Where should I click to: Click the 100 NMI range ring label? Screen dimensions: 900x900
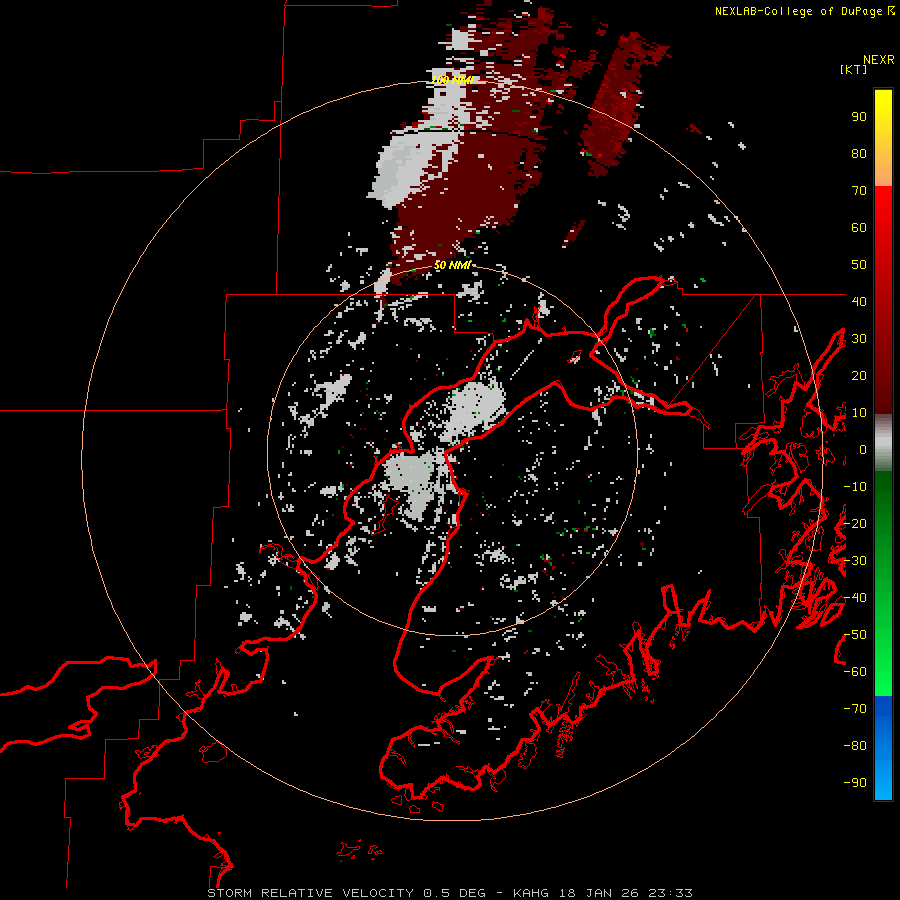click(x=452, y=80)
